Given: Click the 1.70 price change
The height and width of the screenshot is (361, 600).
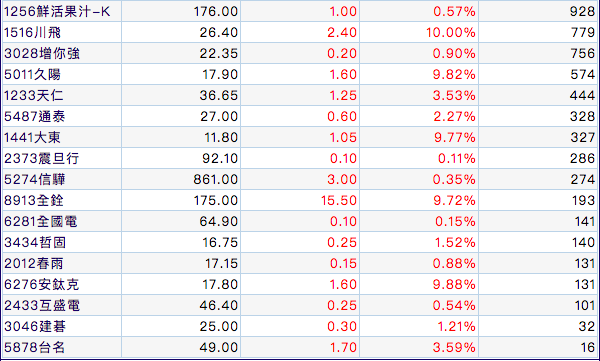Looking at the screenshot, I should click(343, 348).
